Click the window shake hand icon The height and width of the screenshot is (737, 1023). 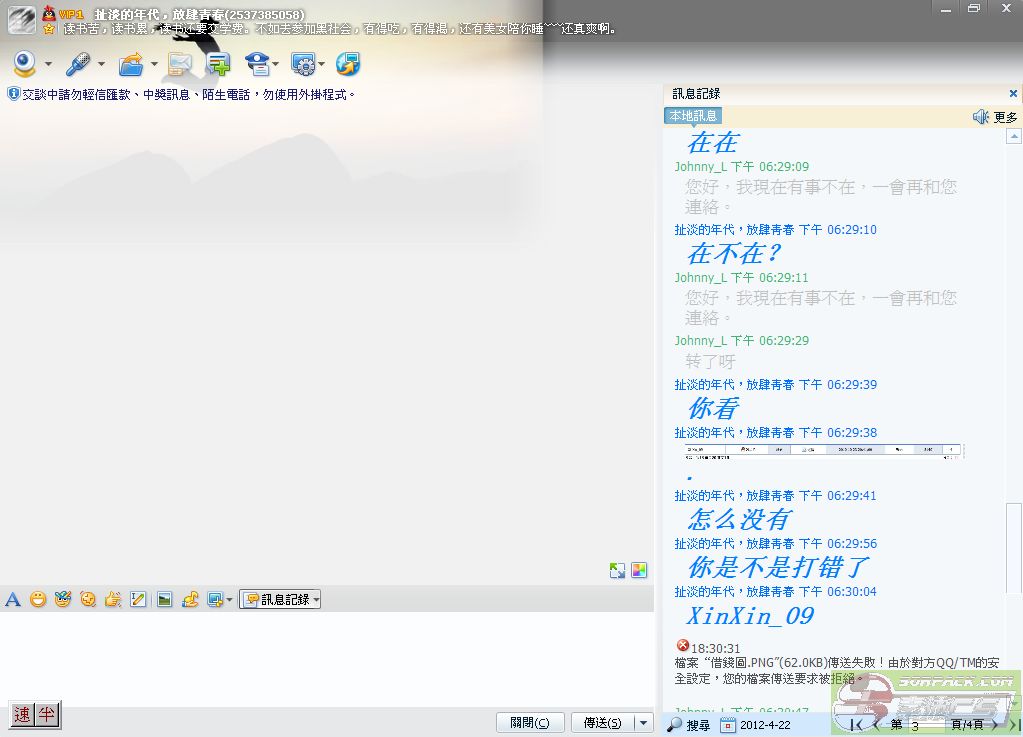(x=113, y=600)
